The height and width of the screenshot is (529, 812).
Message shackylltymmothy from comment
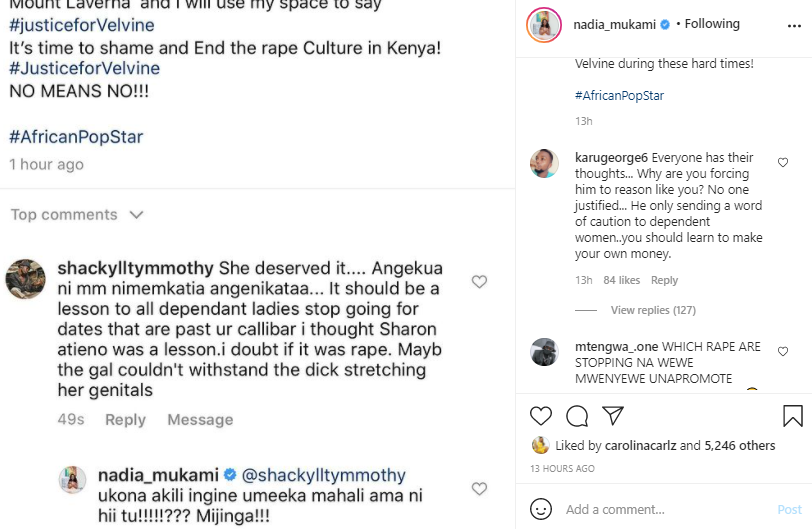point(200,420)
